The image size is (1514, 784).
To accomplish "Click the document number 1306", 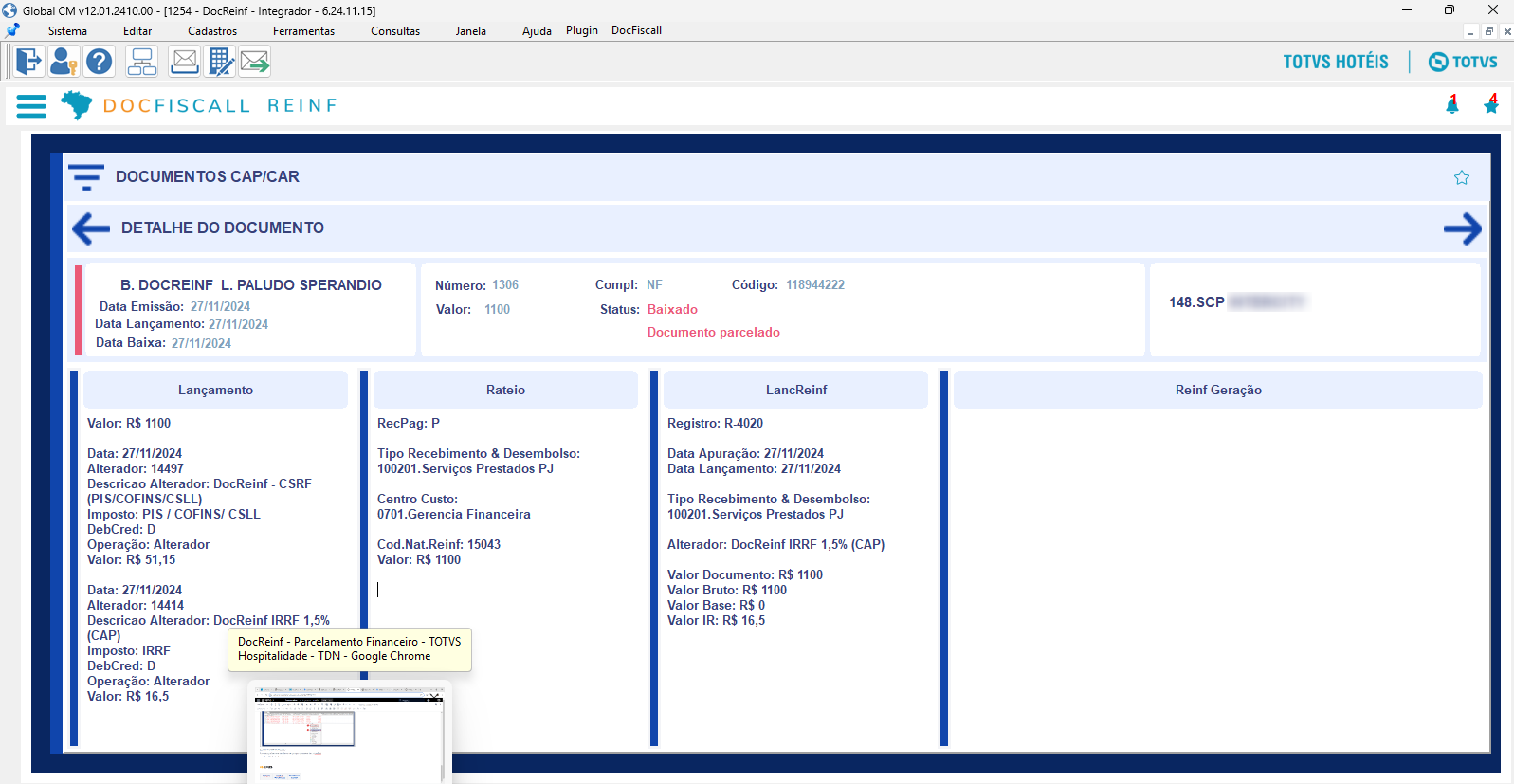I will (505, 285).
